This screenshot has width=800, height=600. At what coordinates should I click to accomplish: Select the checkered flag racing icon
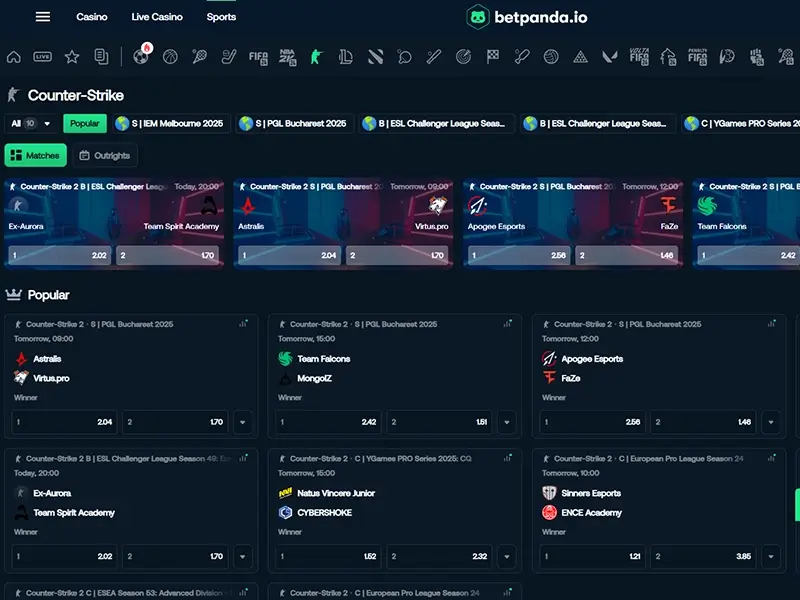click(492, 57)
